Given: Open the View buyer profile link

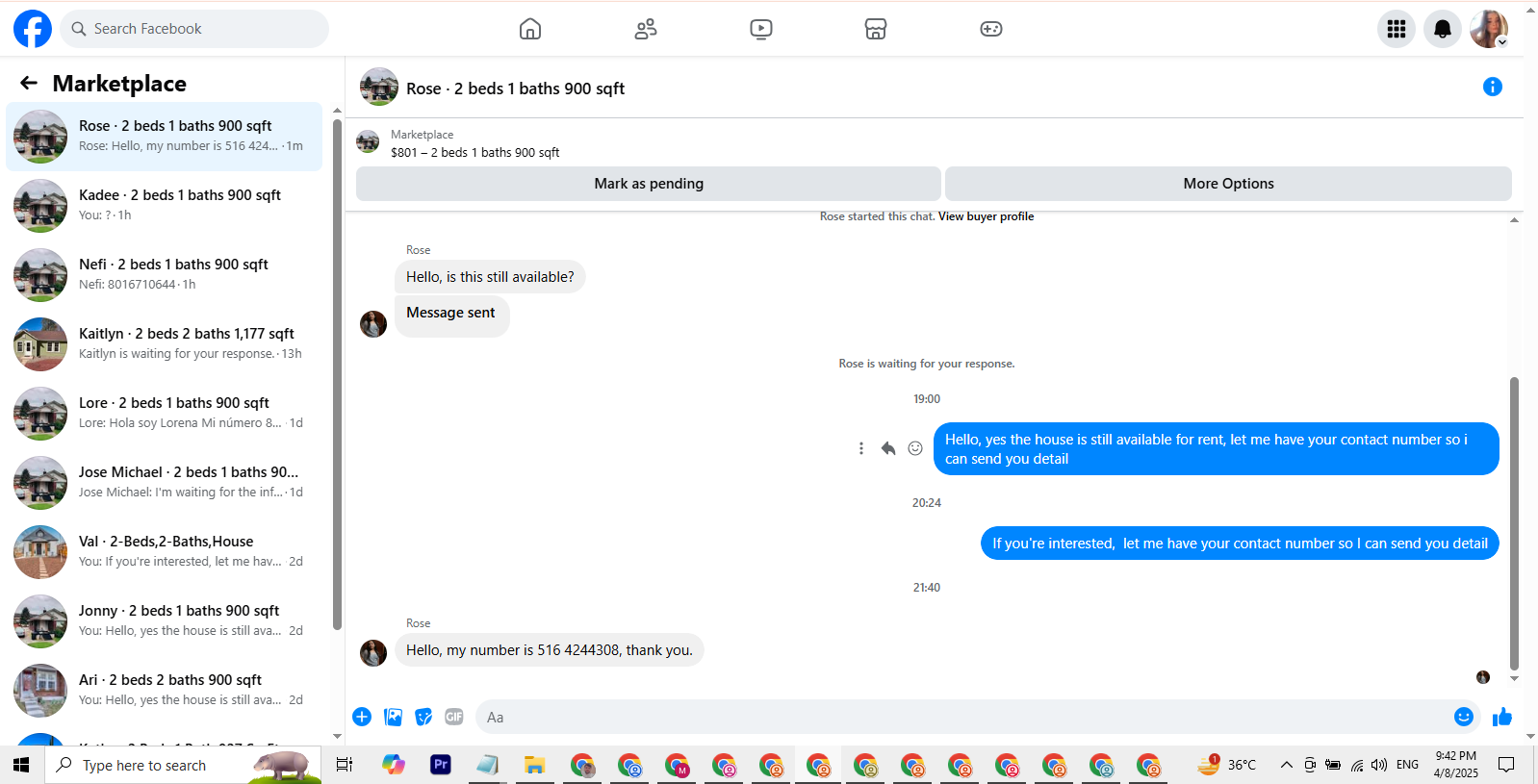Looking at the screenshot, I should pos(986,216).
